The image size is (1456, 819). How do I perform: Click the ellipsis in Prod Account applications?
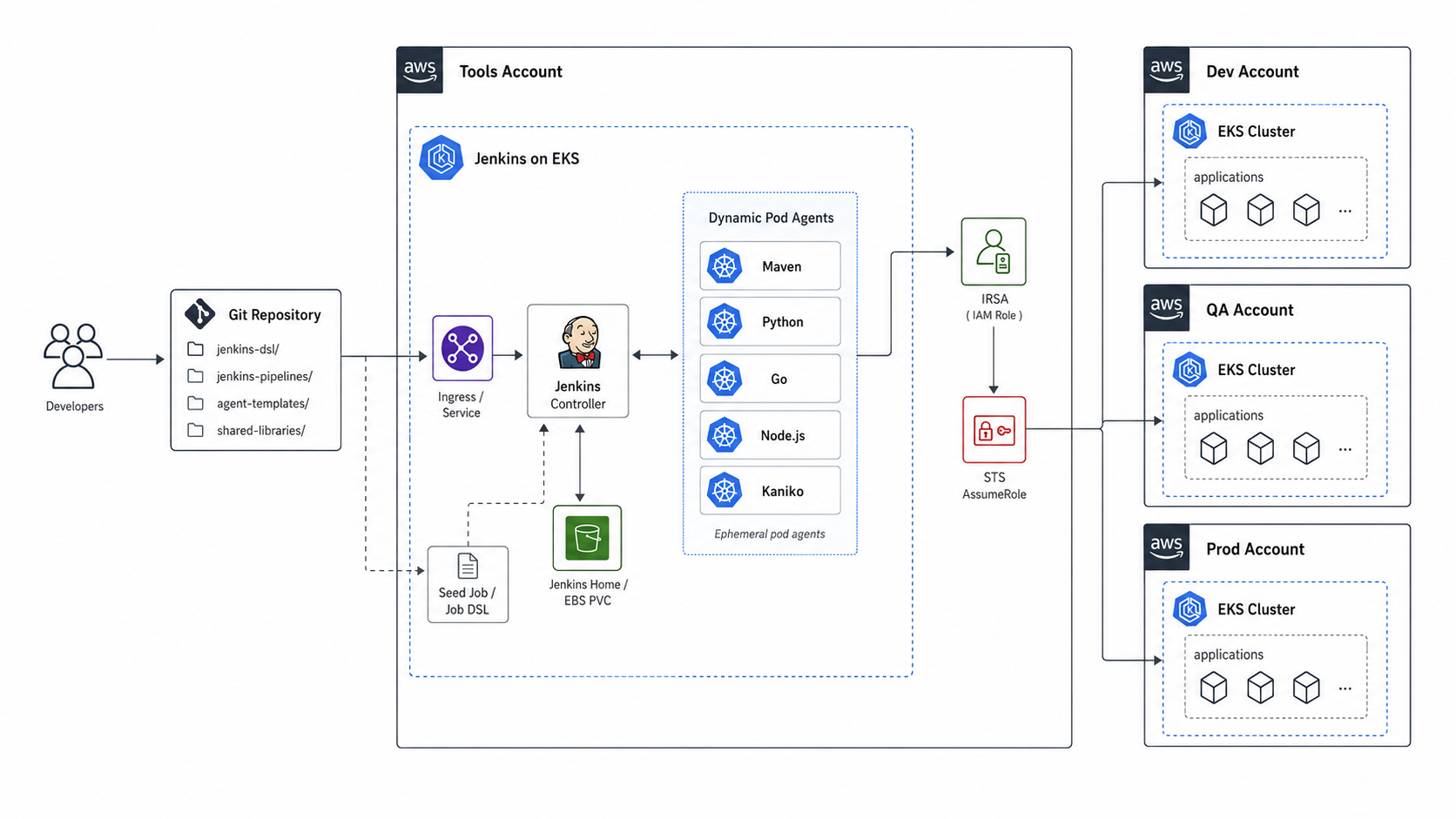coord(1345,688)
